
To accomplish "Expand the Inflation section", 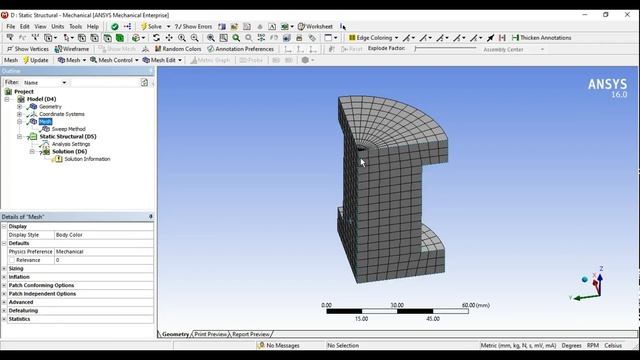I will click(x=4, y=277).
